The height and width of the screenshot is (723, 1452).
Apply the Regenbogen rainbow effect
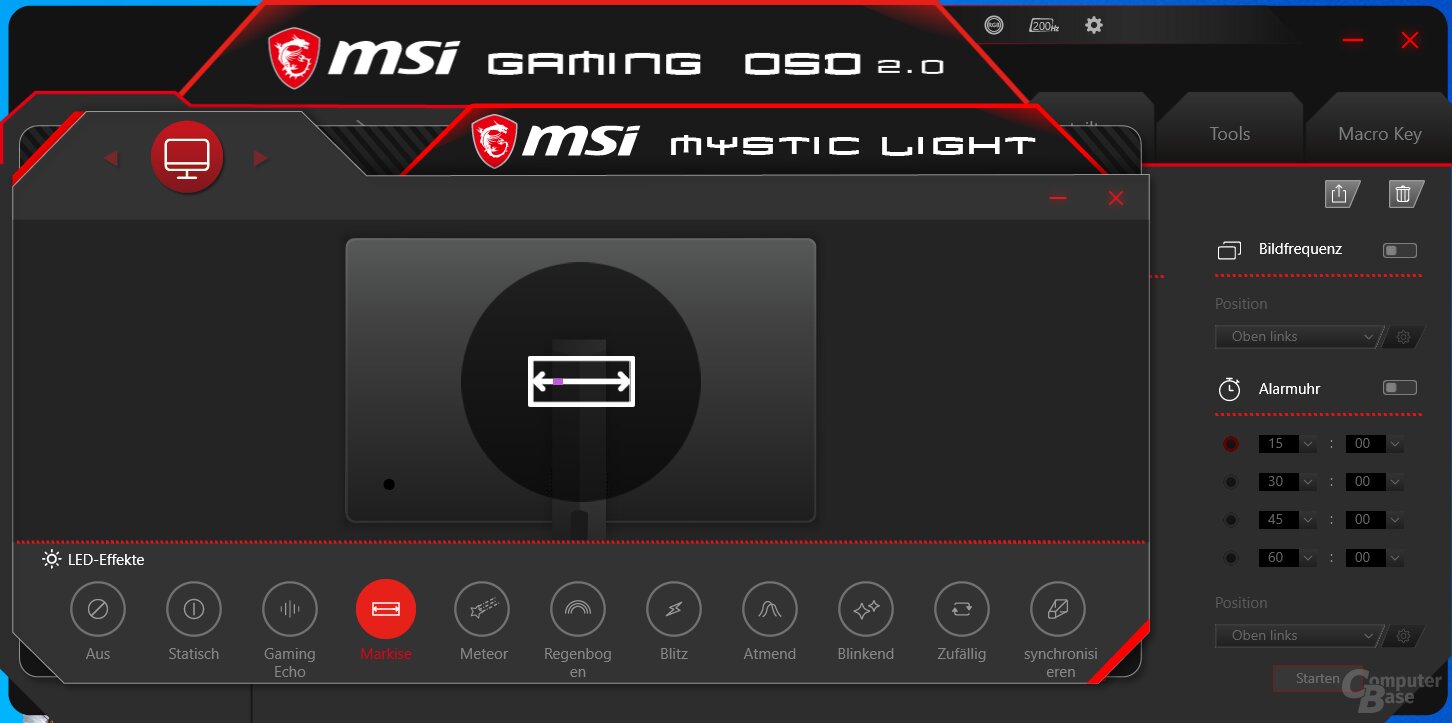point(578,609)
